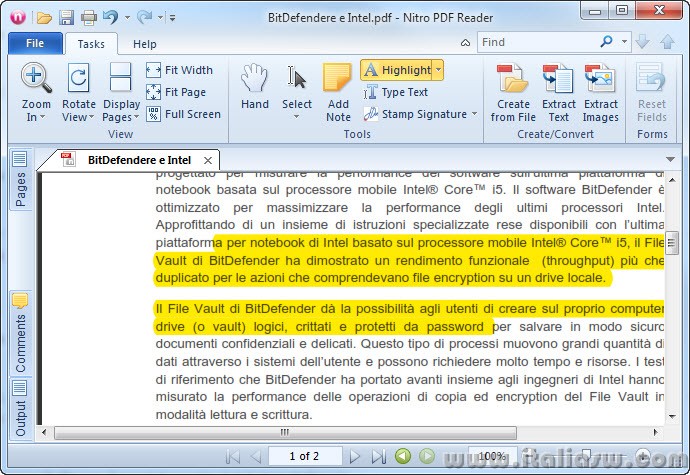Choose Fit Width view

(179, 70)
